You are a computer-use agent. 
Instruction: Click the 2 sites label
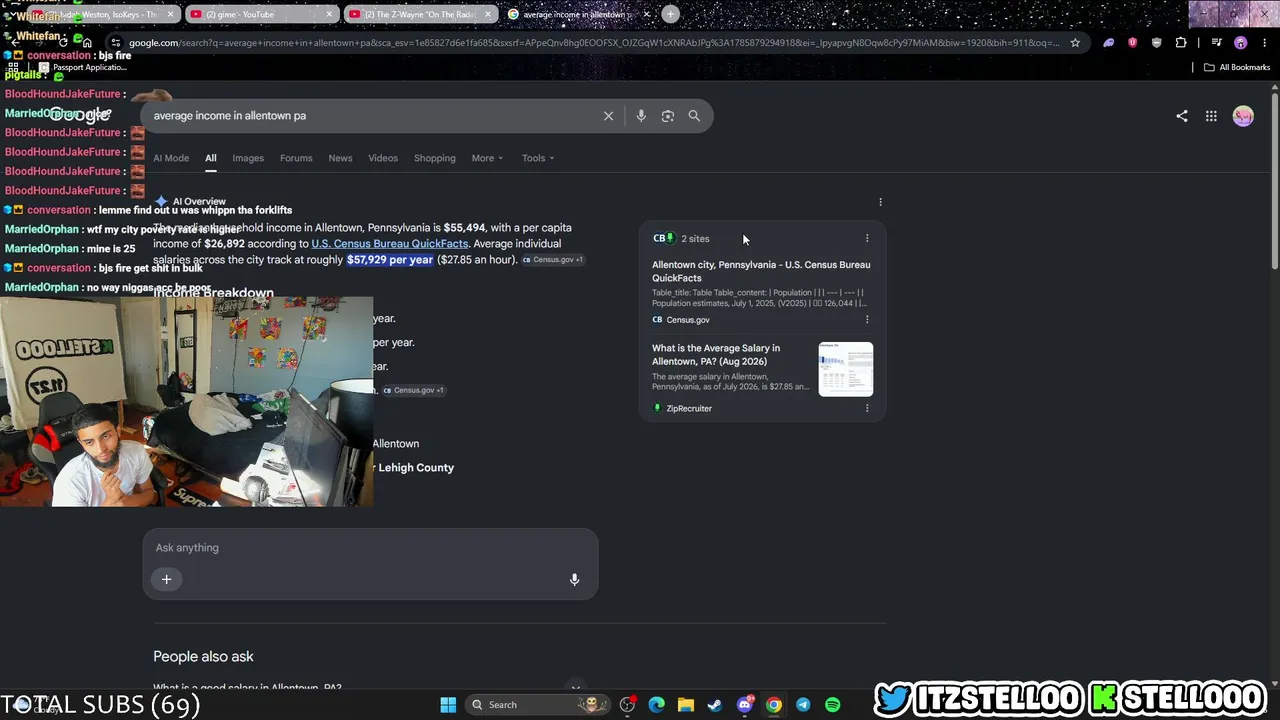pos(695,239)
